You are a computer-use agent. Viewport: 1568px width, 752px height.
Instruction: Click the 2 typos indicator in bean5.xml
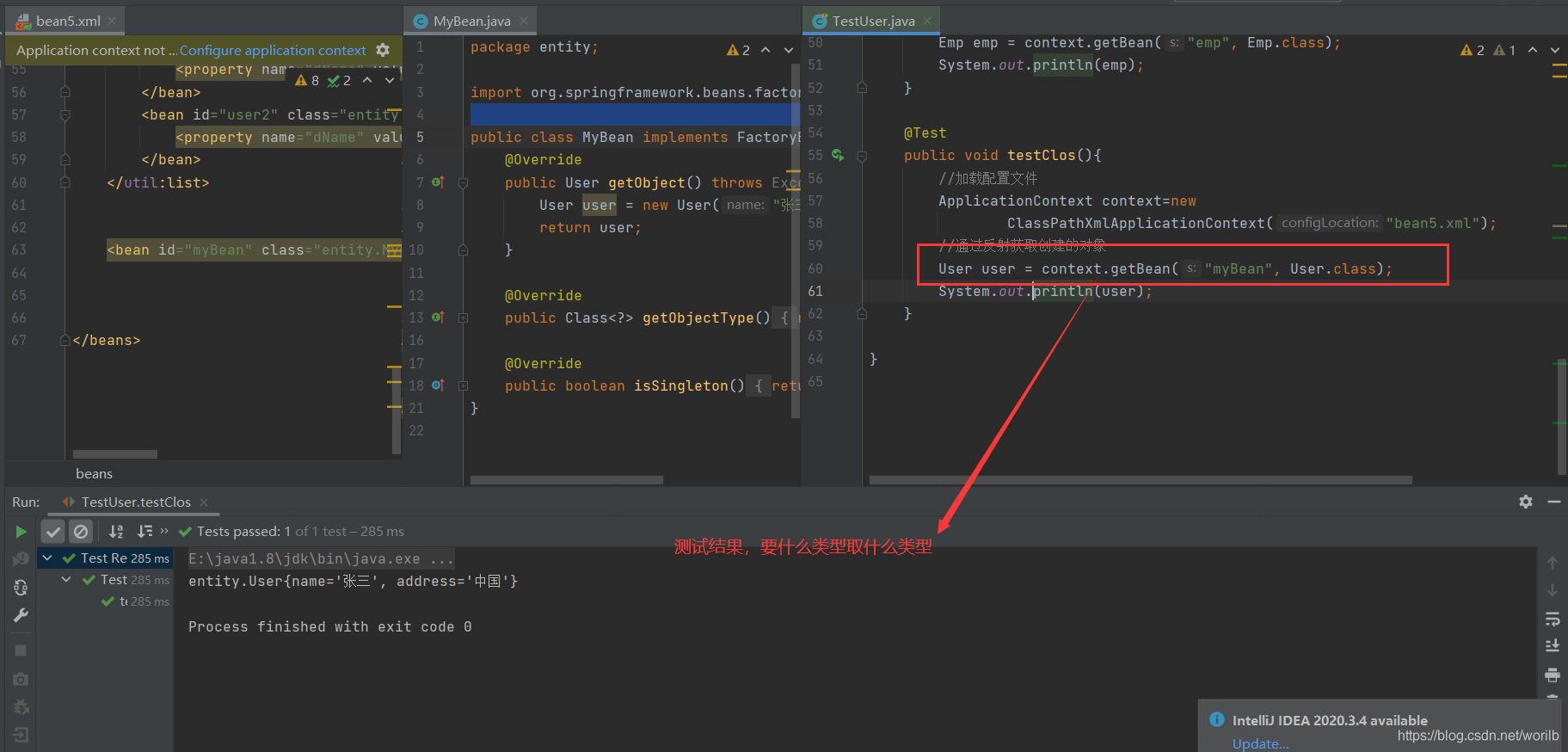tap(340, 80)
